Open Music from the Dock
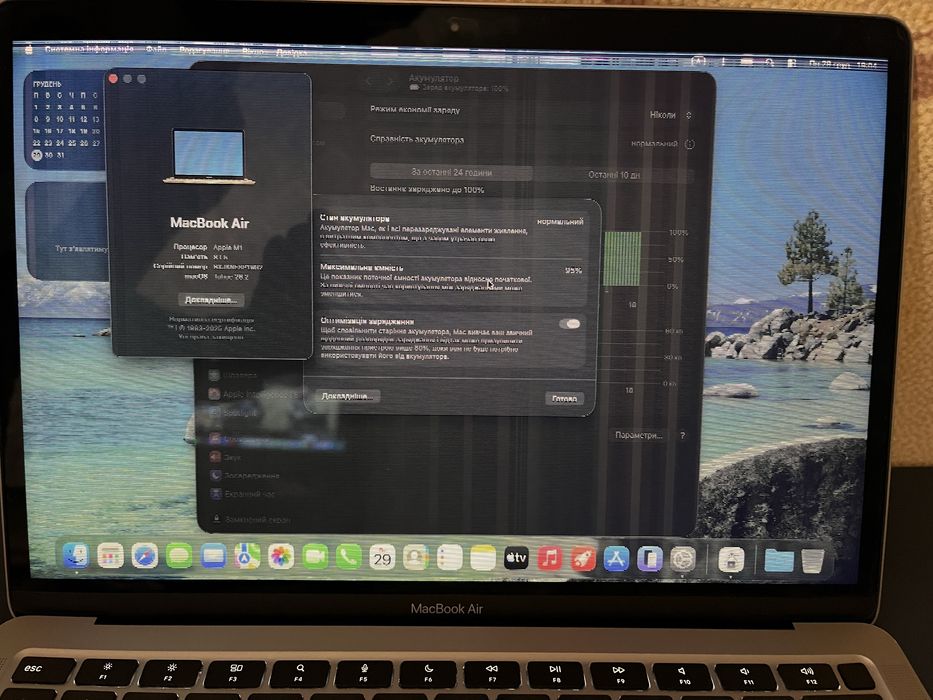Viewport: 933px width, 700px height. (x=549, y=559)
